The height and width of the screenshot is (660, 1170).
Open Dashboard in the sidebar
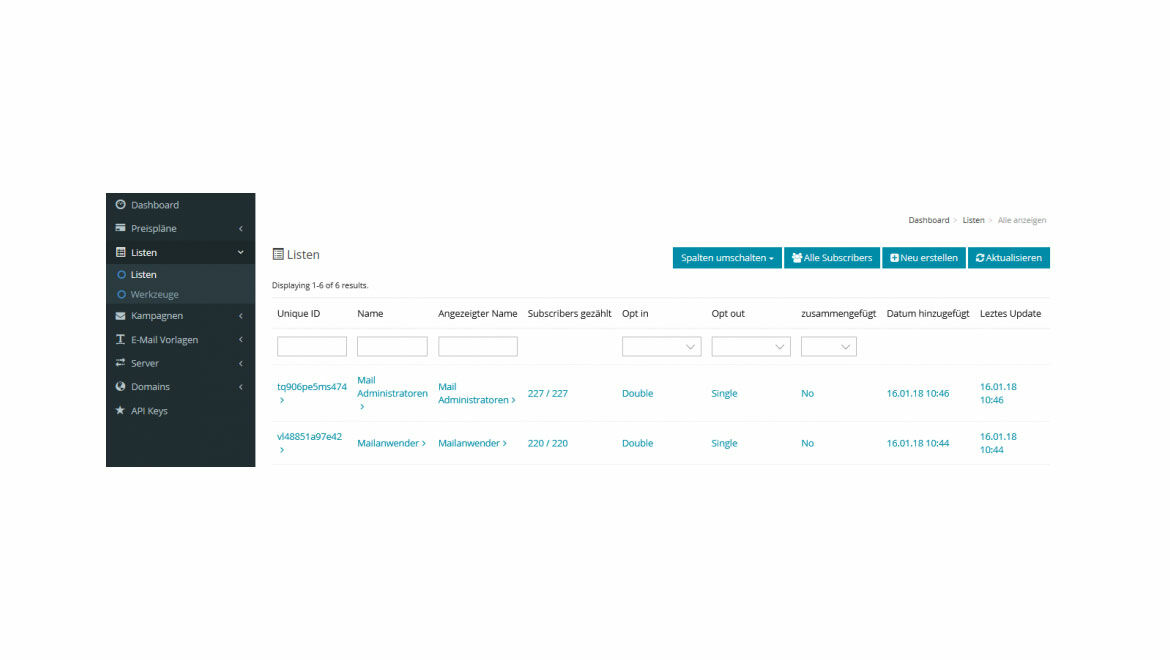(154, 204)
